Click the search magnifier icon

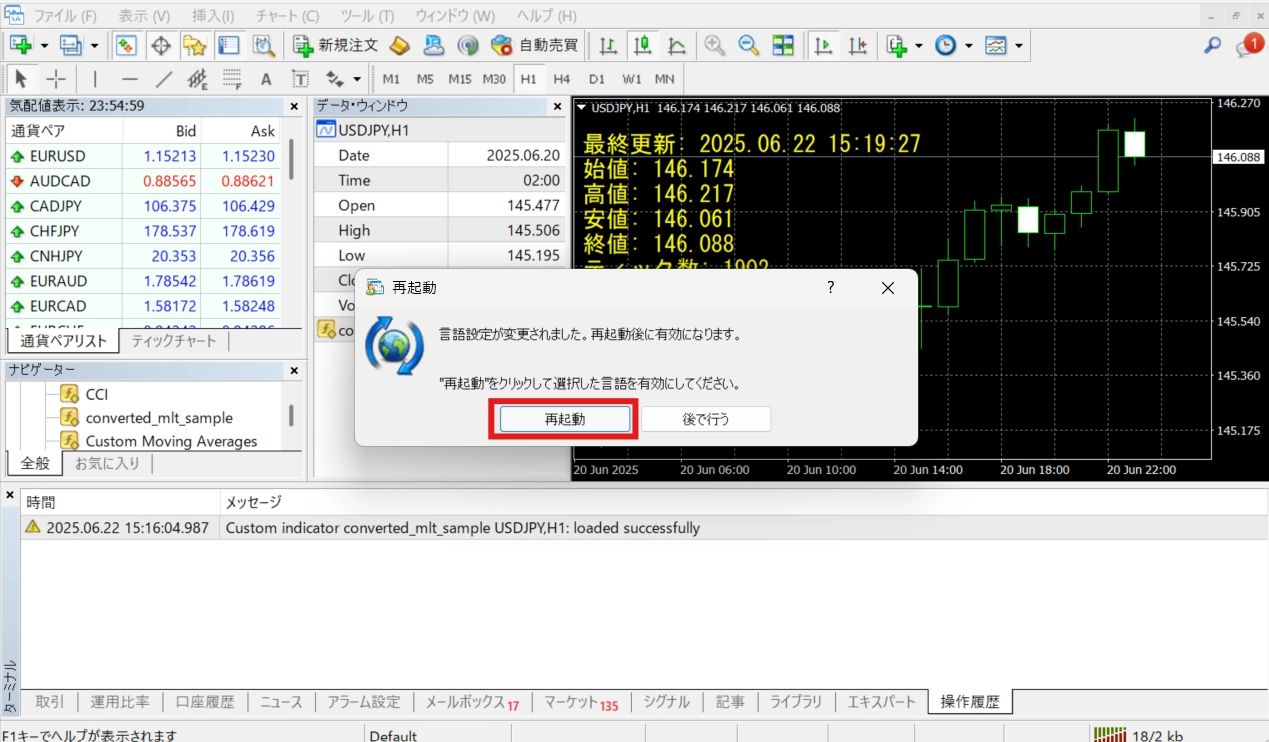click(1212, 45)
